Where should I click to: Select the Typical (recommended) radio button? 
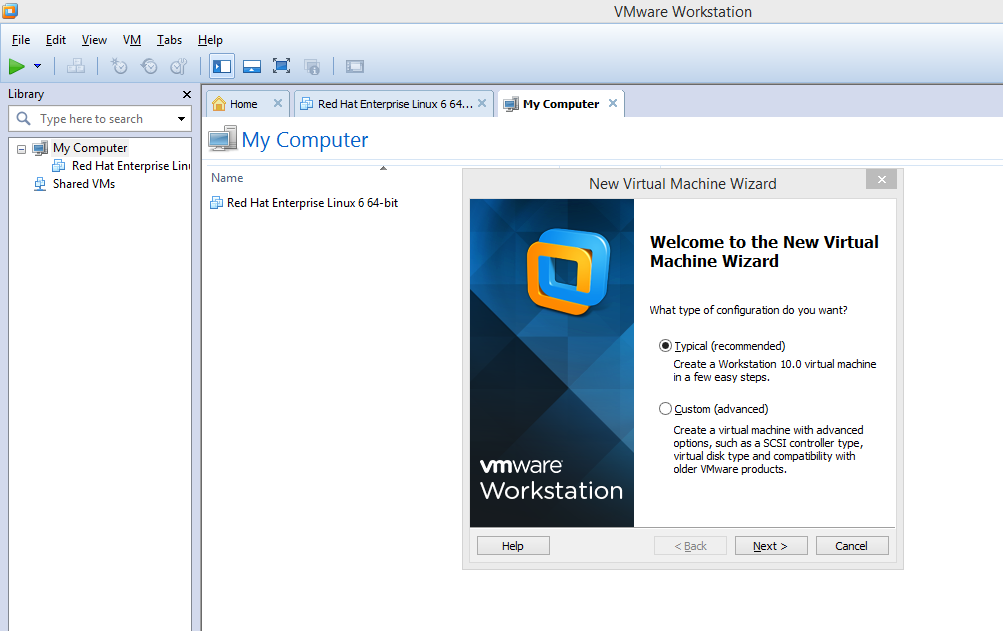point(665,346)
